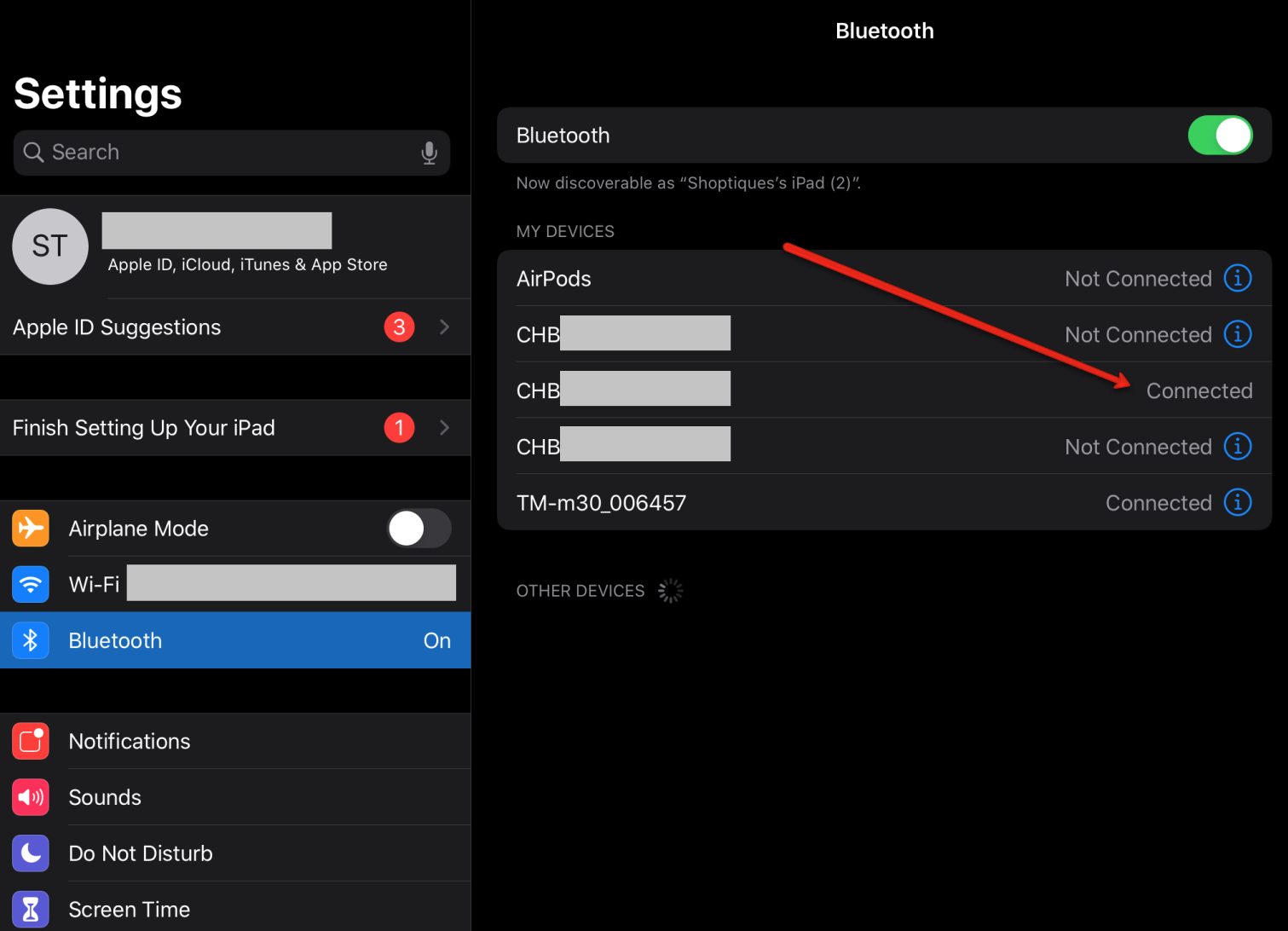
Task: Tap the magnifying glass search icon
Action: tap(33, 153)
